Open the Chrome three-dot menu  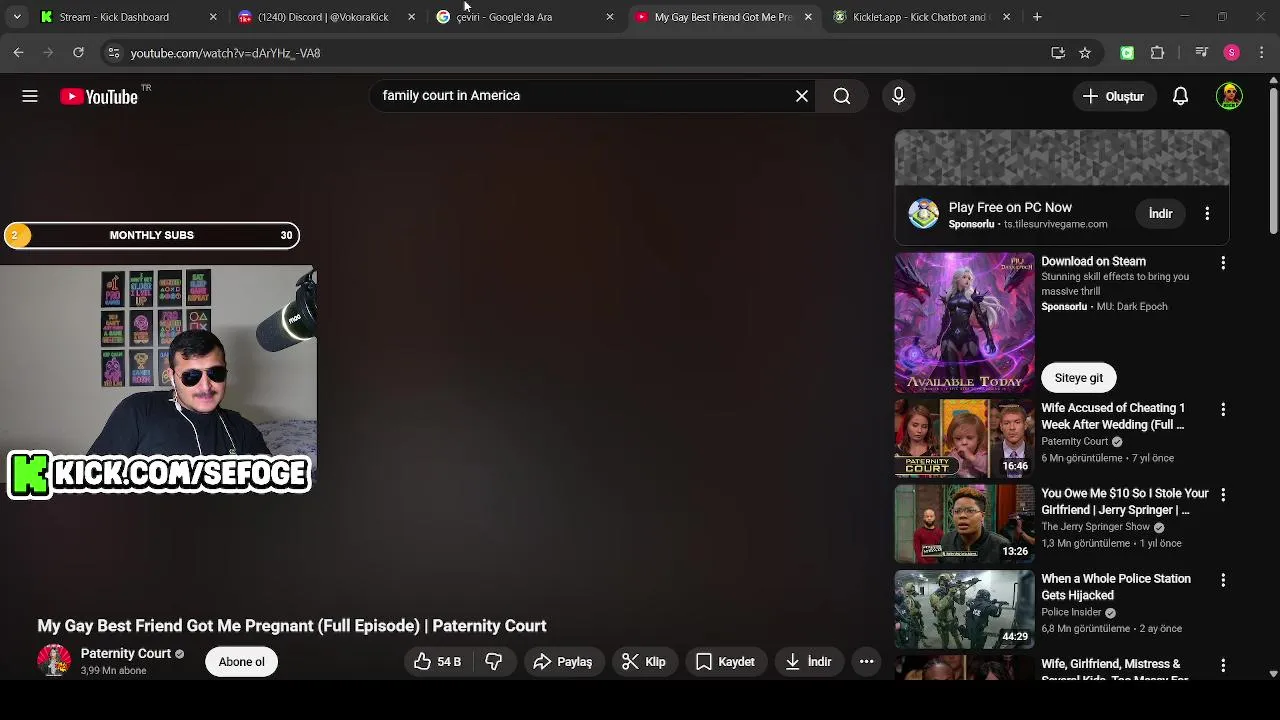click(x=1261, y=53)
